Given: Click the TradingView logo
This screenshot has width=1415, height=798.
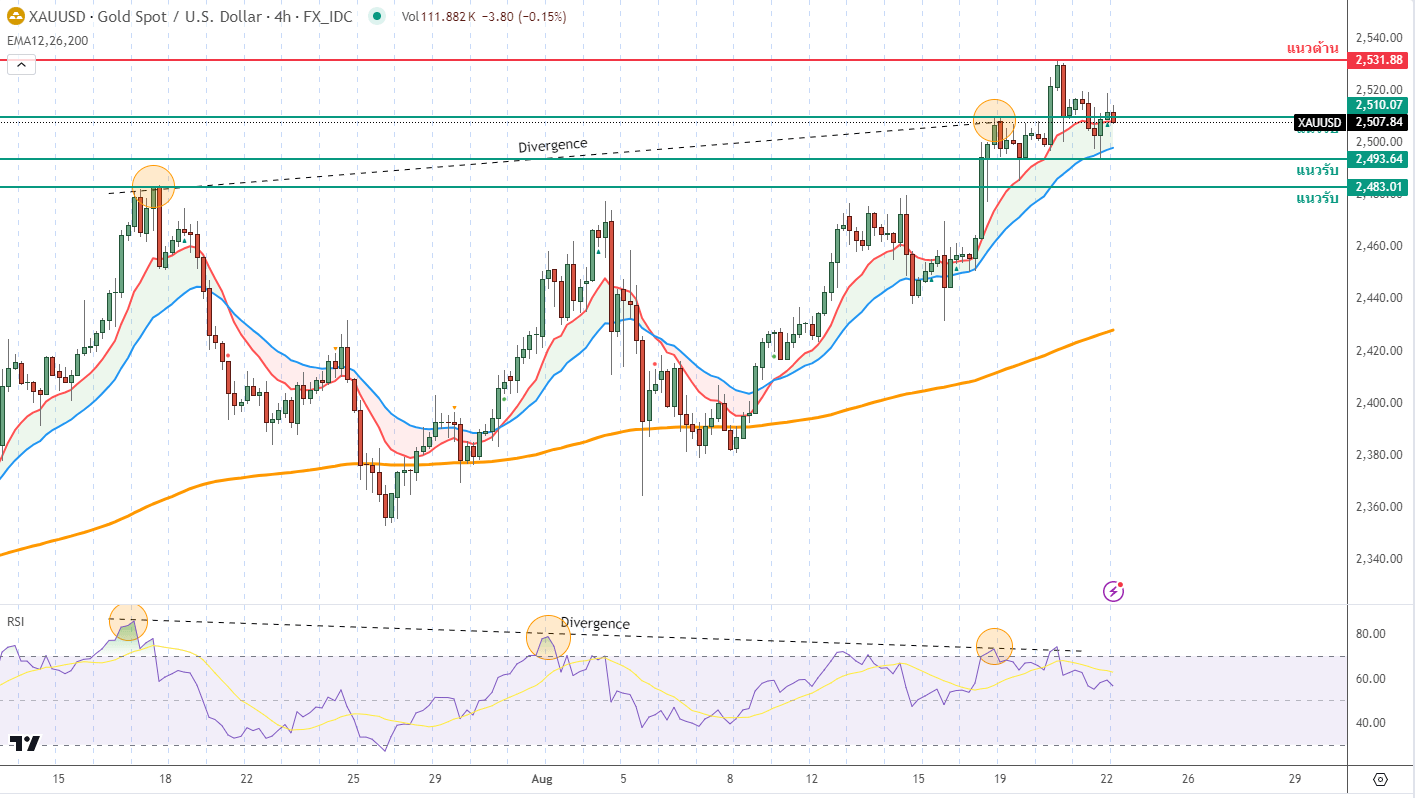Looking at the screenshot, I should pyautogui.click(x=24, y=743).
